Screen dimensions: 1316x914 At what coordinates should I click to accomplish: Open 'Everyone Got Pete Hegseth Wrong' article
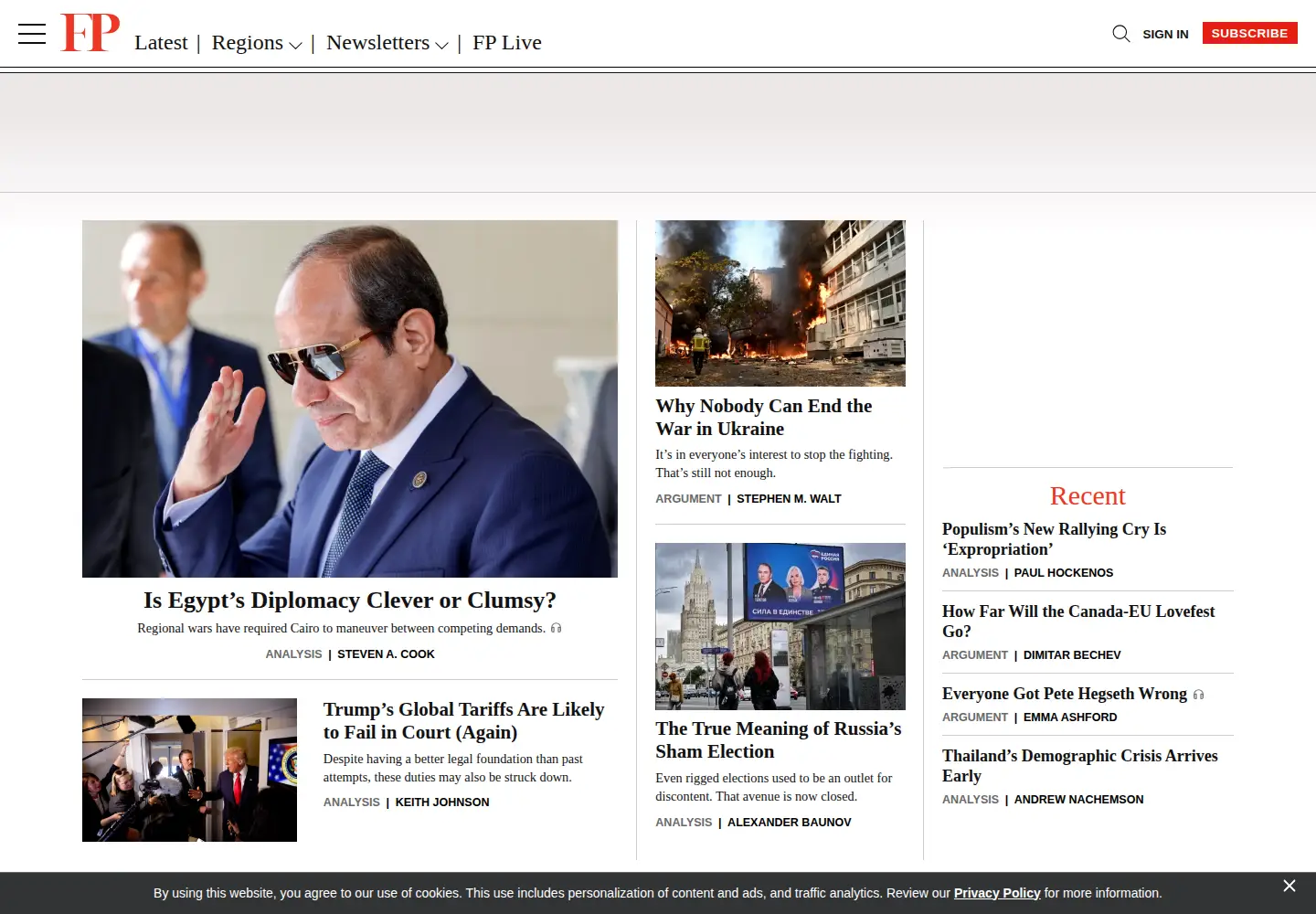click(x=1065, y=694)
